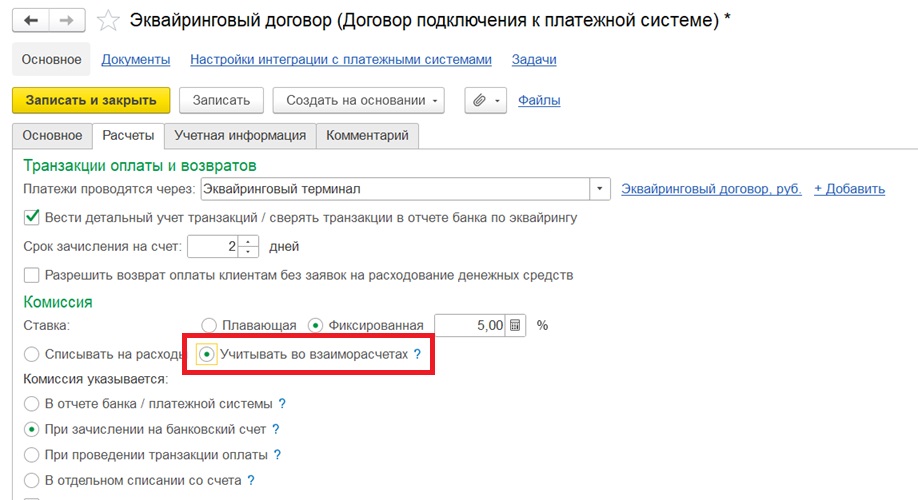The height and width of the screenshot is (500, 918).
Task: Open the Создать на основании menu
Action: pos(363,100)
